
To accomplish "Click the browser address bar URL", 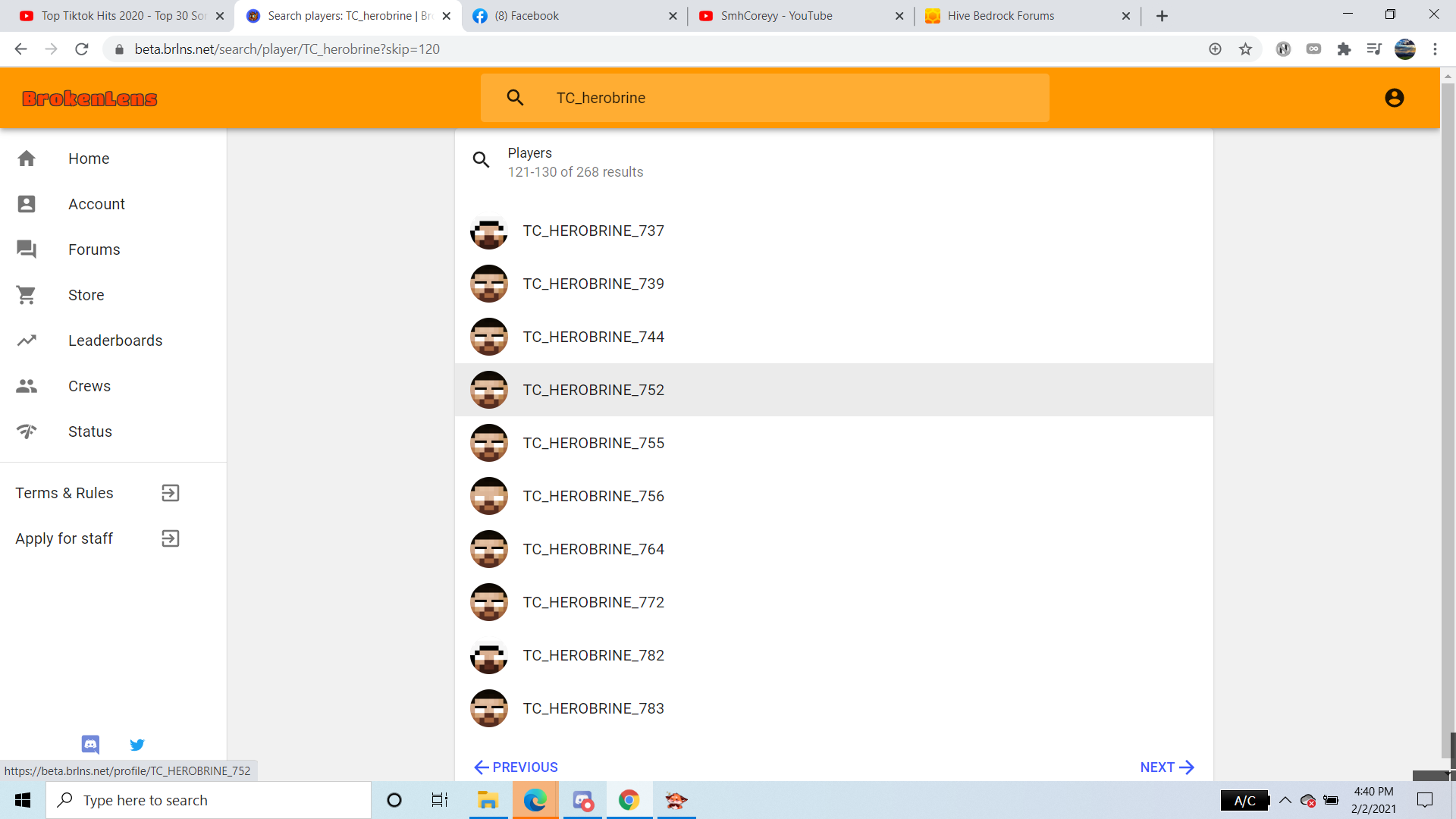I will coord(287,49).
